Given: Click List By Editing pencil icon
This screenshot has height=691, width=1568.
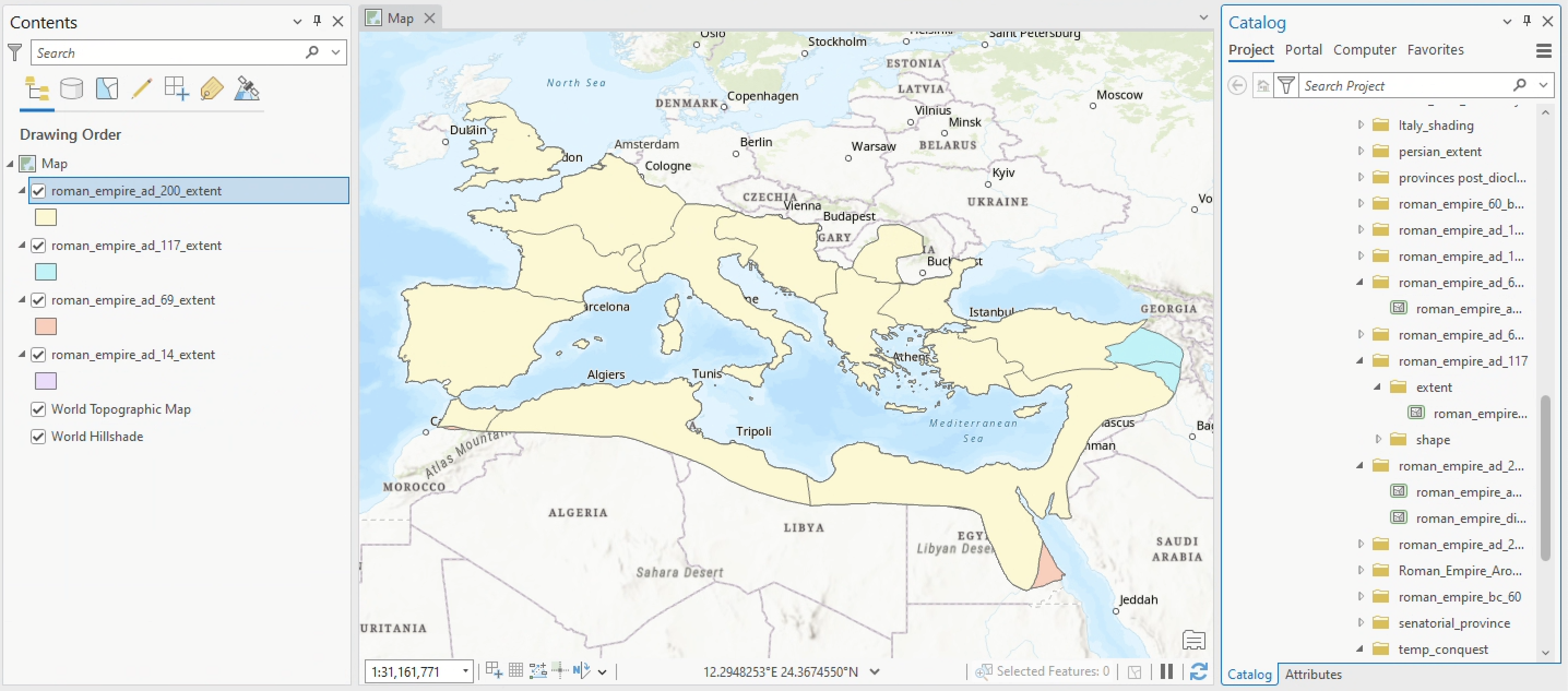Looking at the screenshot, I should [x=141, y=90].
